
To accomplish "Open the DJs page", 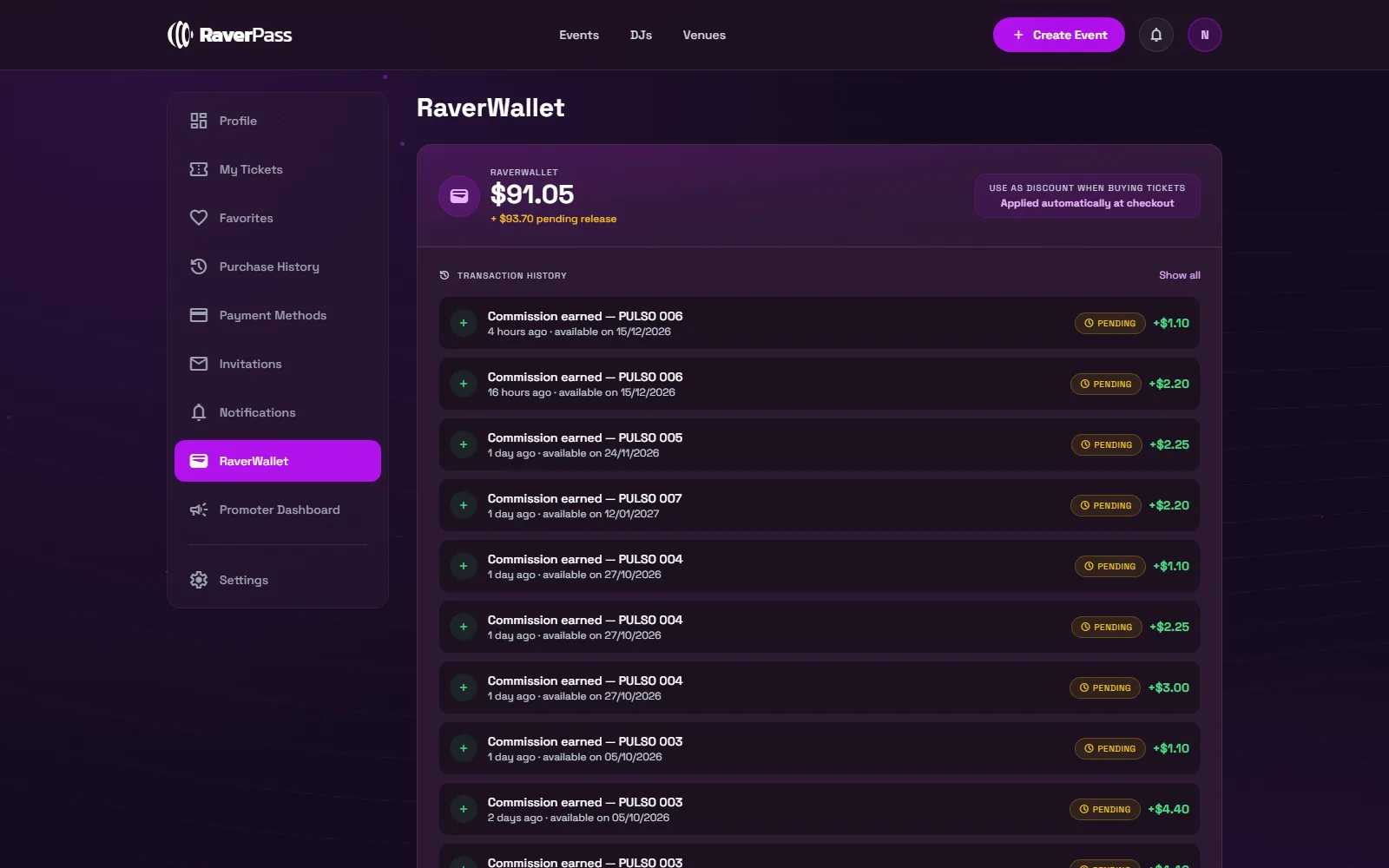I will point(641,35).
